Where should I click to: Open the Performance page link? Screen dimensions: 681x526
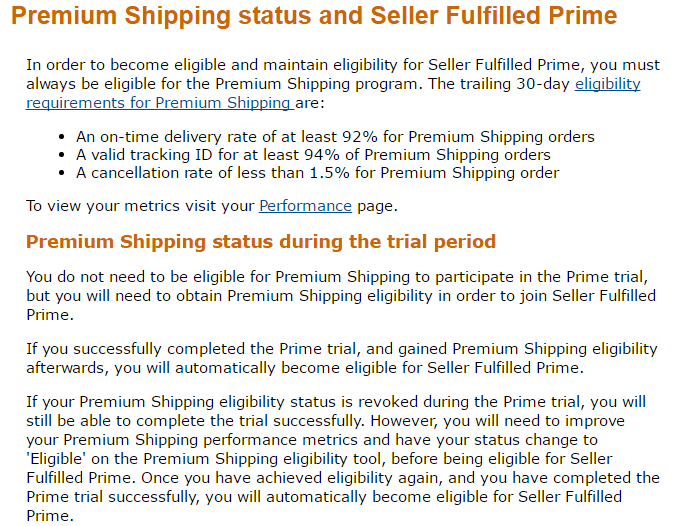[x=305, y=205]
